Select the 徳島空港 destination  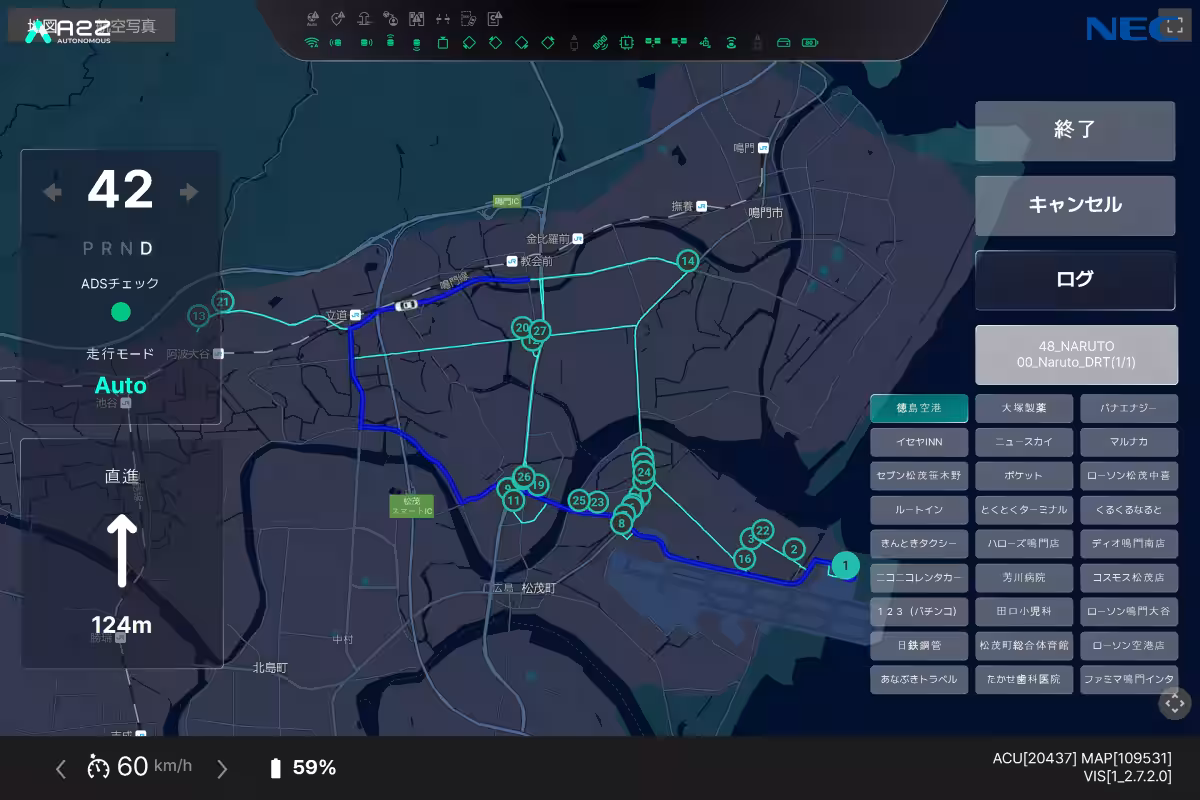tap(918, 408)
